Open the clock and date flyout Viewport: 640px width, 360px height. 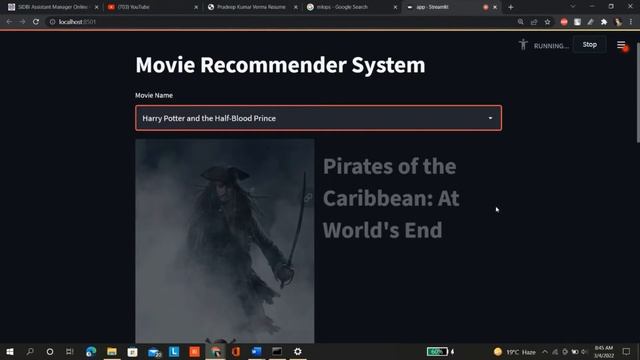[x=604, y=352]
